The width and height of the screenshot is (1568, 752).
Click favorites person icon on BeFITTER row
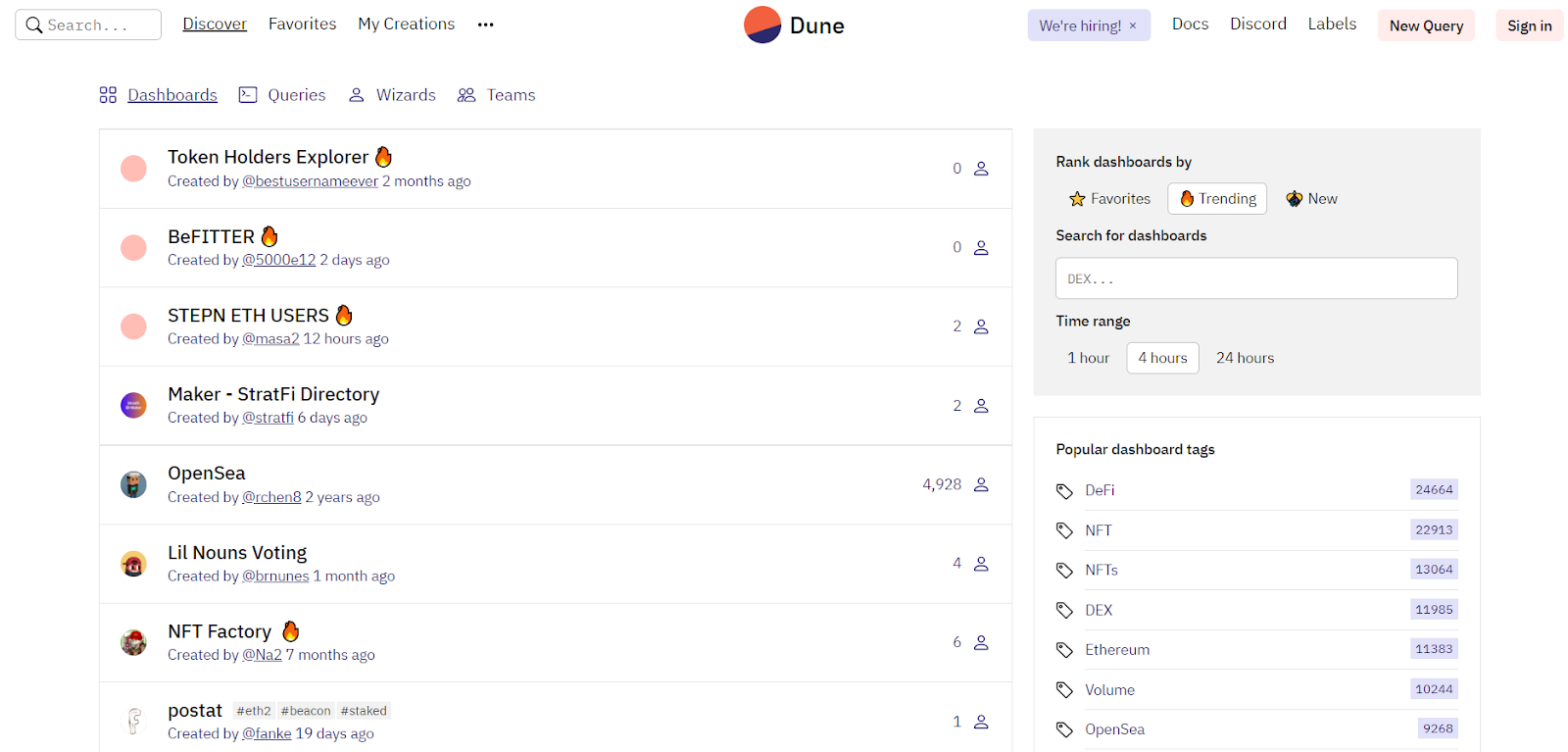tap(981, 248)
